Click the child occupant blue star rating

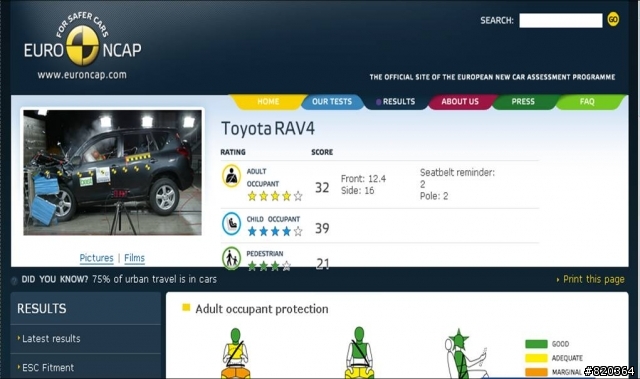tap(275, 231)
